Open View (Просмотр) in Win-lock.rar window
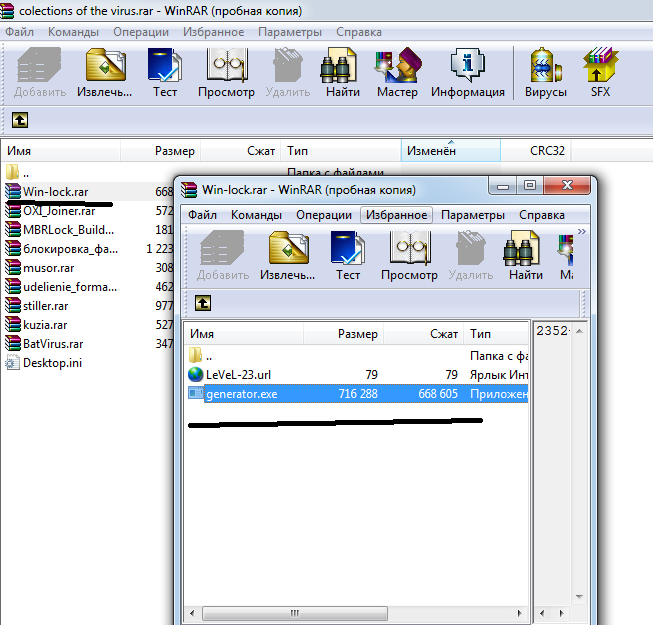This screenshot has width=653, height=625. click(x=409, y=256)
